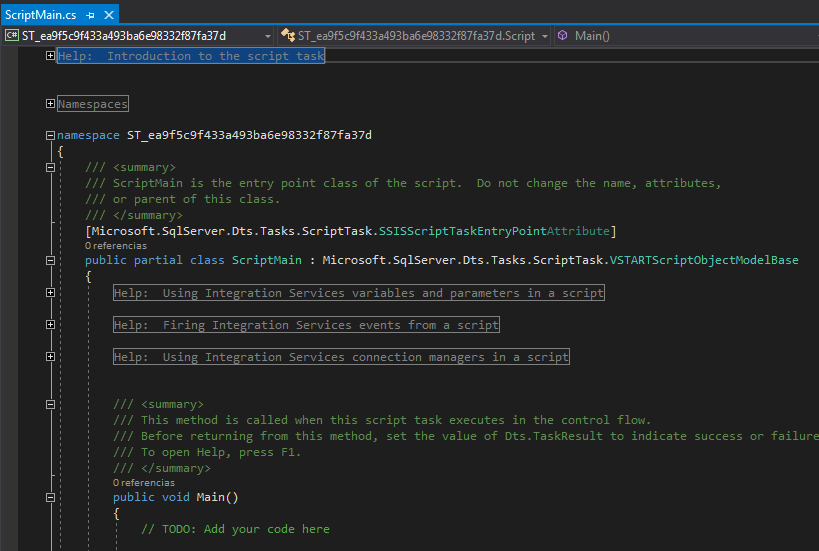Expand 'Help: Using Integration Services variables' region
This screenshot has width=819, height=551.
50,292
